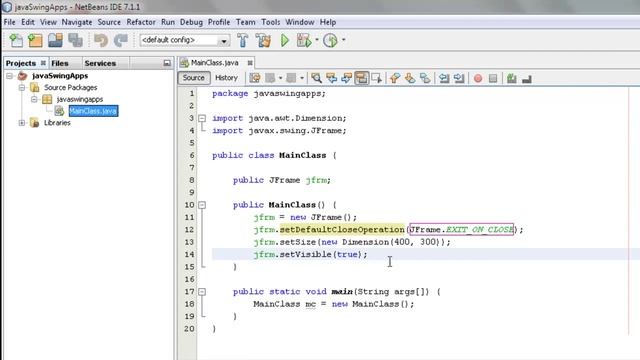Switch to History view button
Viewport: 640px width, 360px height.
point(227,78)
